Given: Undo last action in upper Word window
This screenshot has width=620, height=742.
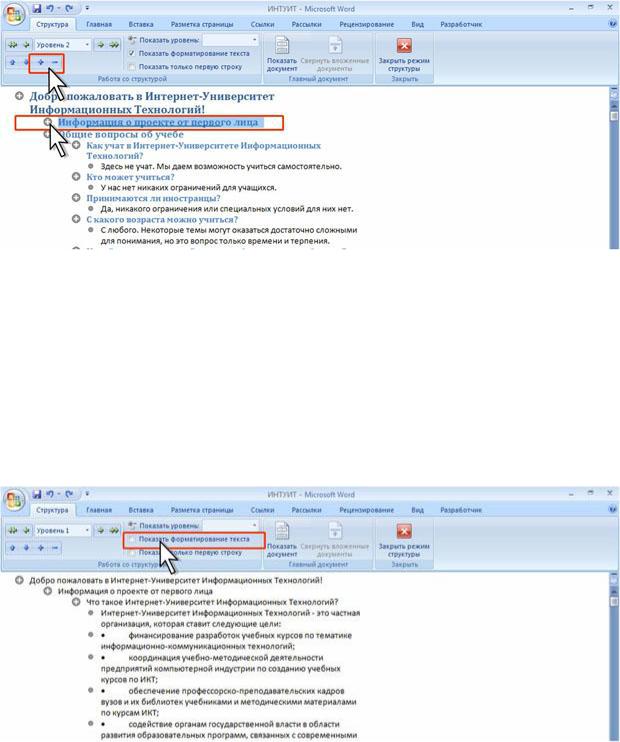Looking at the screenshot, I should coord(49,9).
